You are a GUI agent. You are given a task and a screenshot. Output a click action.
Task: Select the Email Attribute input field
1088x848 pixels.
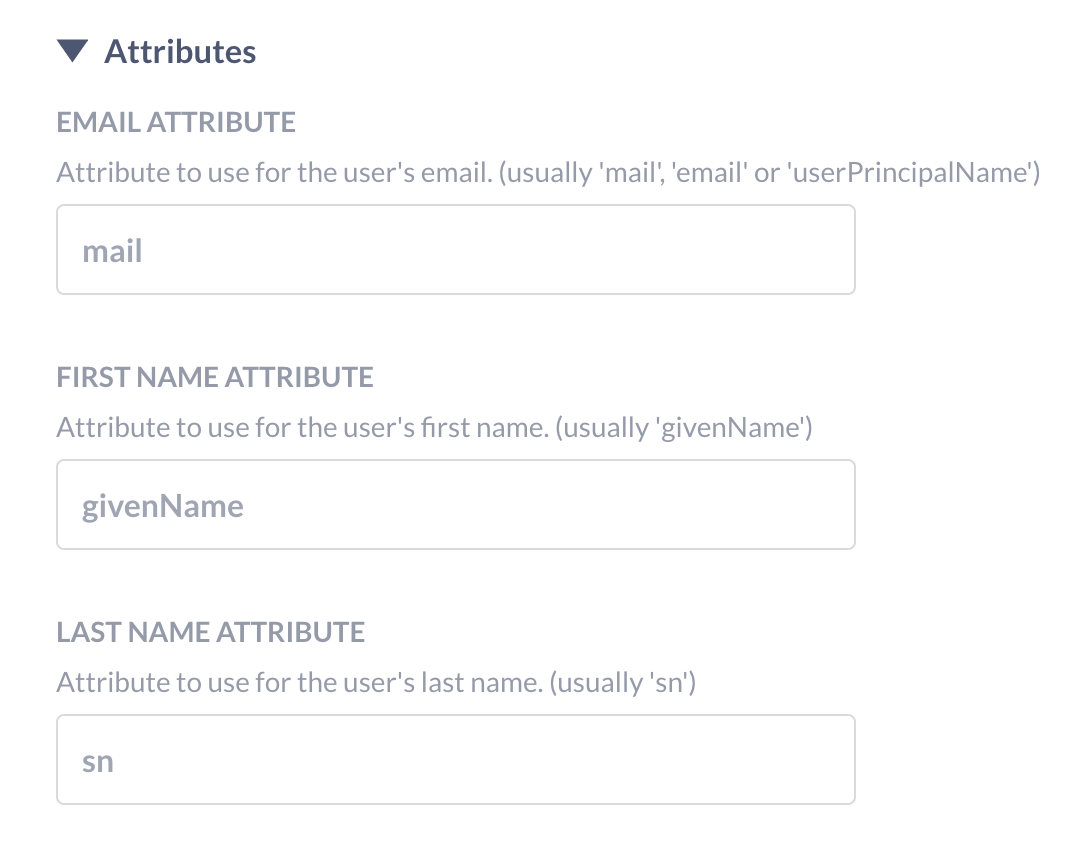[x=455, y=249]
